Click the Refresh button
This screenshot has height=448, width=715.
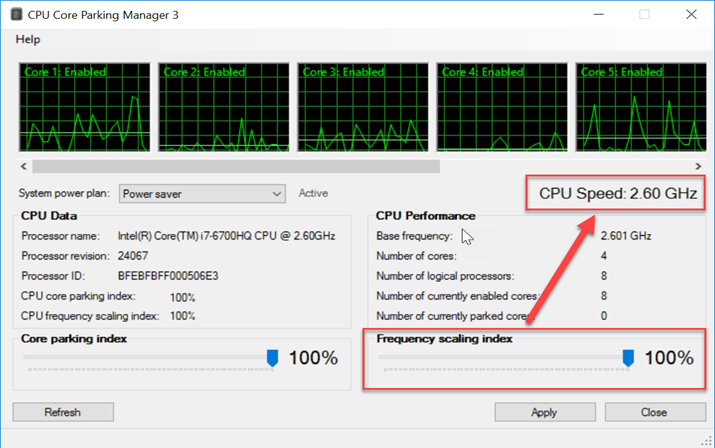63,412
